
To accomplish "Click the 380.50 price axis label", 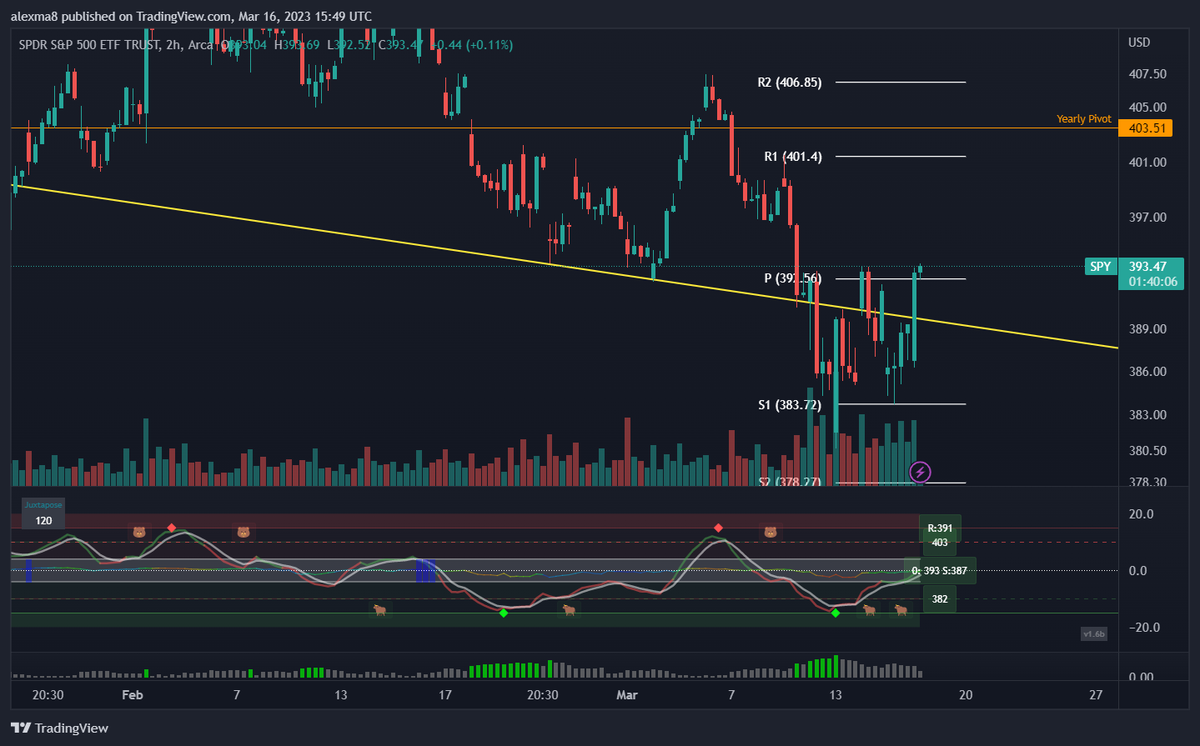I will click(1147, 451).
